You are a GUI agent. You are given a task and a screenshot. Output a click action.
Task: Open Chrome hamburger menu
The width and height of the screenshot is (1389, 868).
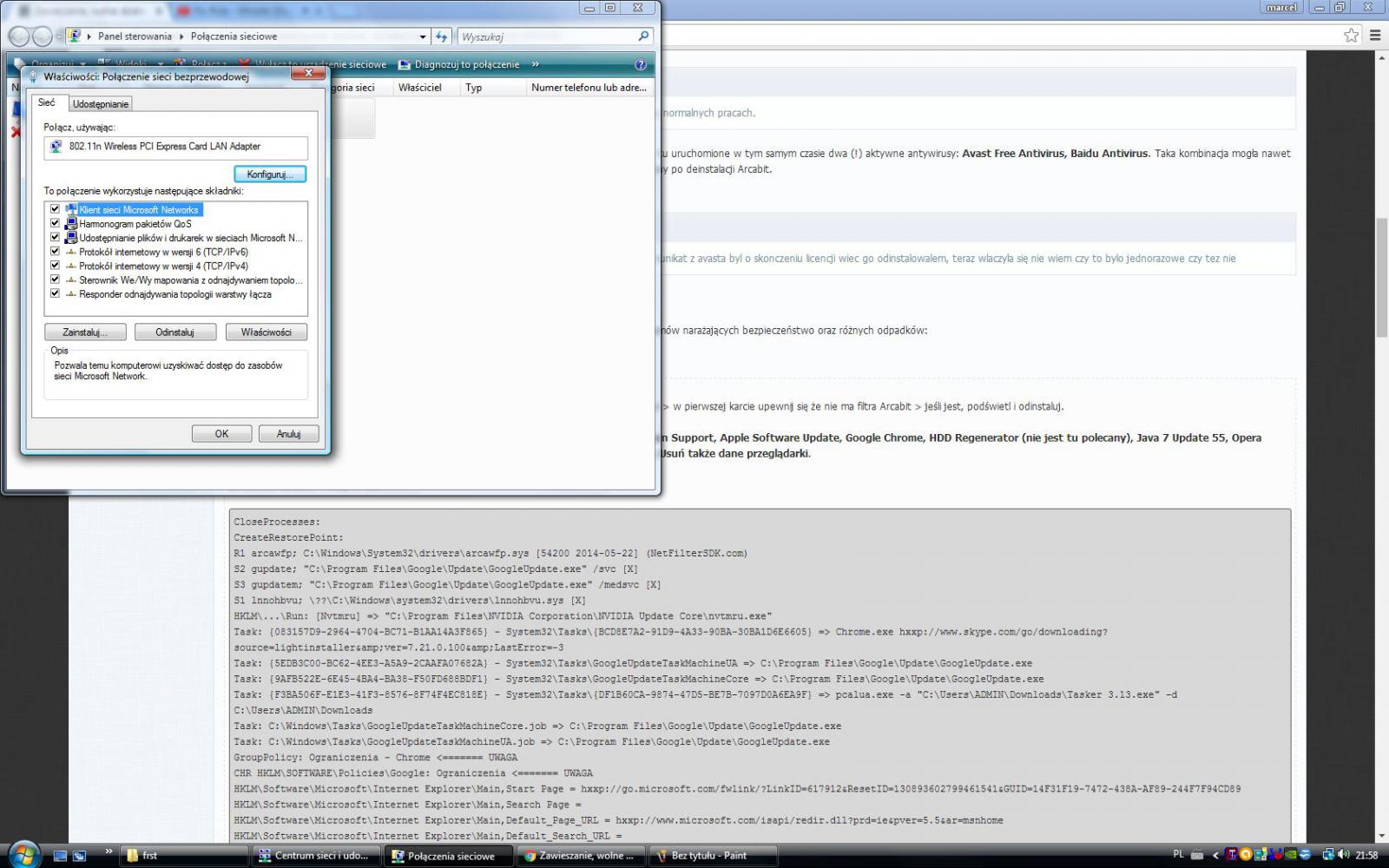(x=1375, y=36)
